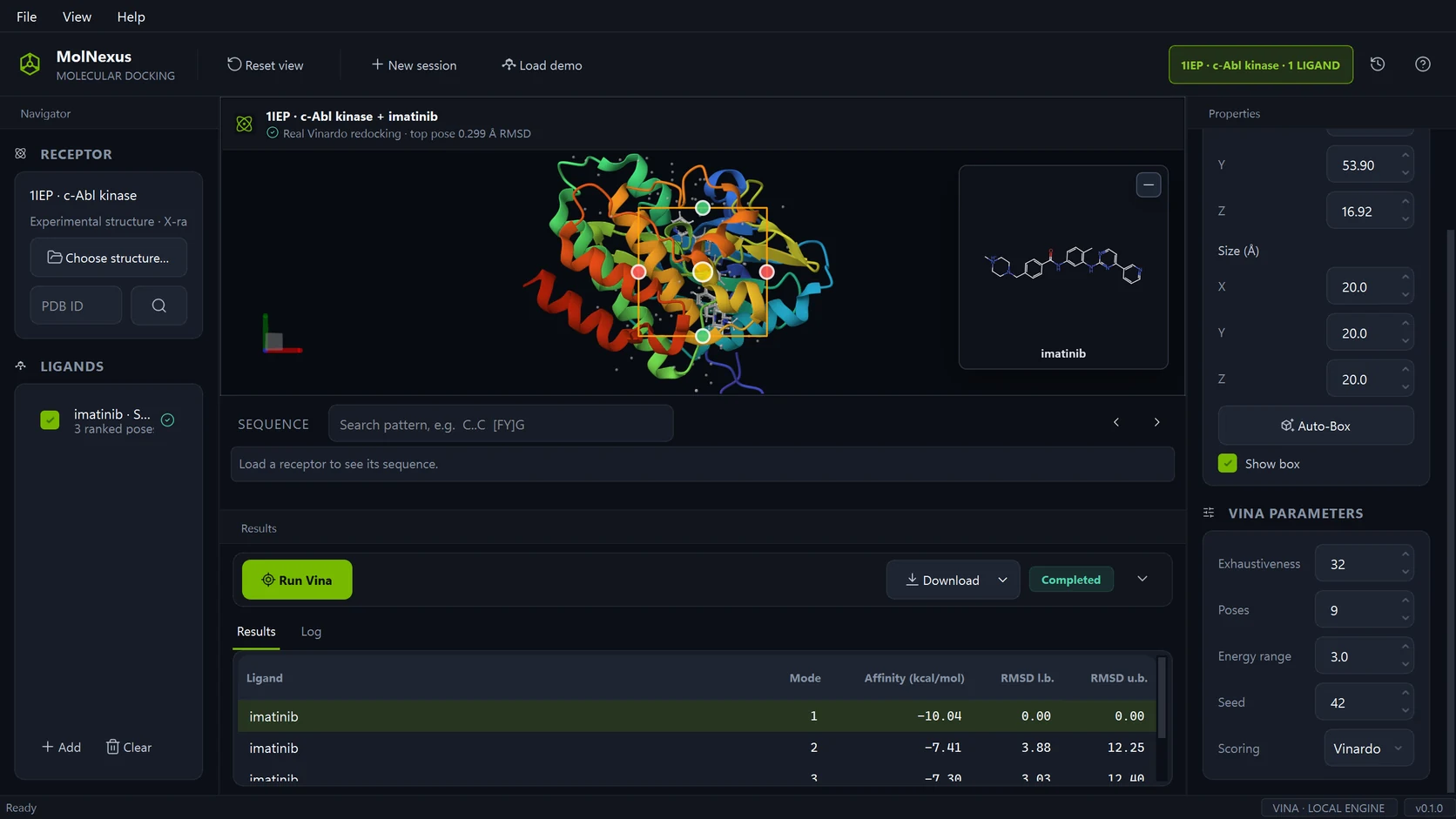
Task: Click the 1IEP c-Abl kinase session badge
Action: (1261, 64)
